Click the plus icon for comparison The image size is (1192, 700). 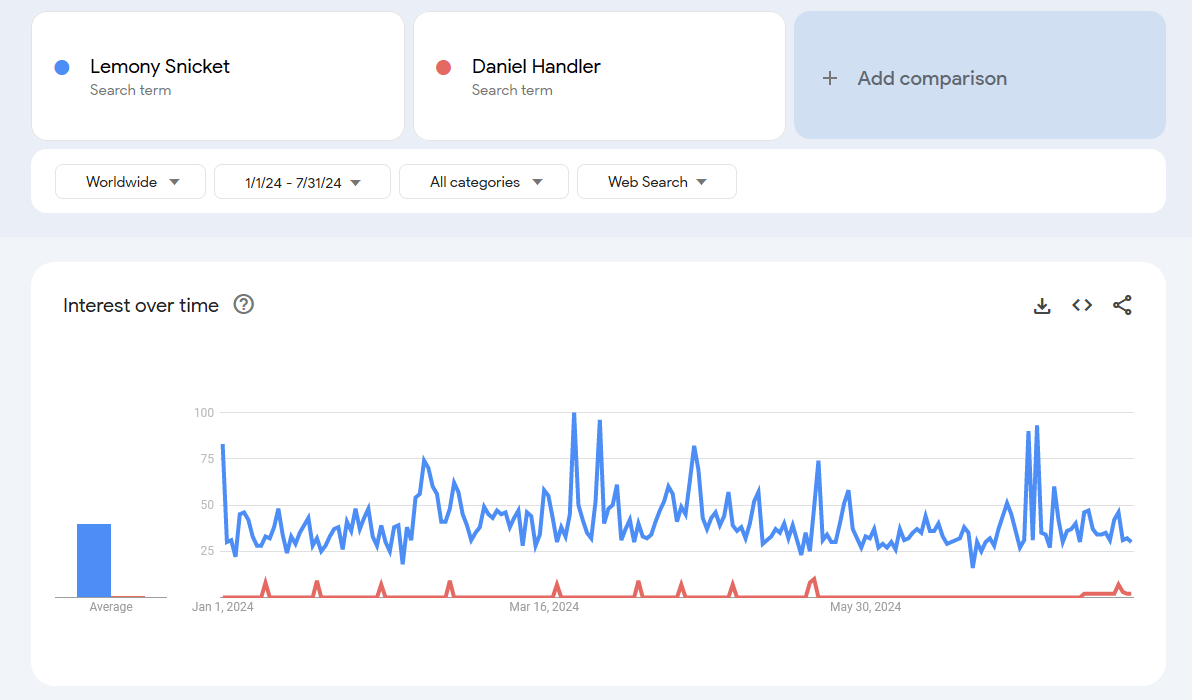pyautogui.click(x=829, y=78)
